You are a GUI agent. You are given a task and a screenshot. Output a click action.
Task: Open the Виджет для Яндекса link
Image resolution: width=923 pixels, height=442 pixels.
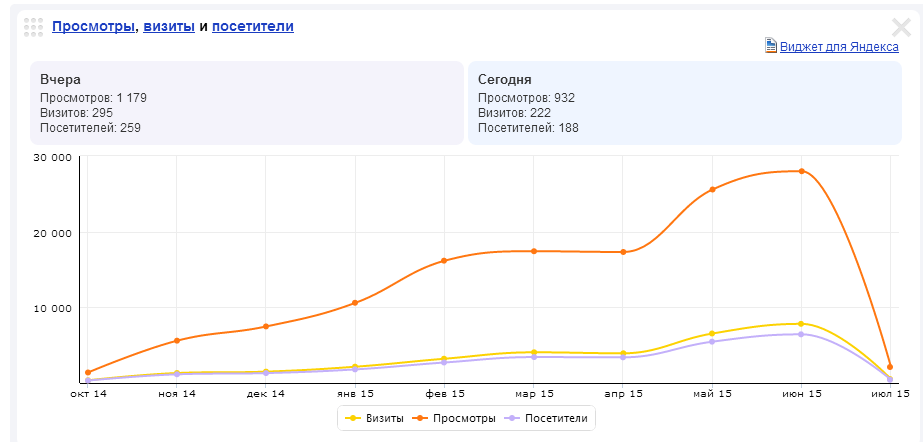click(x=838, y=46)
